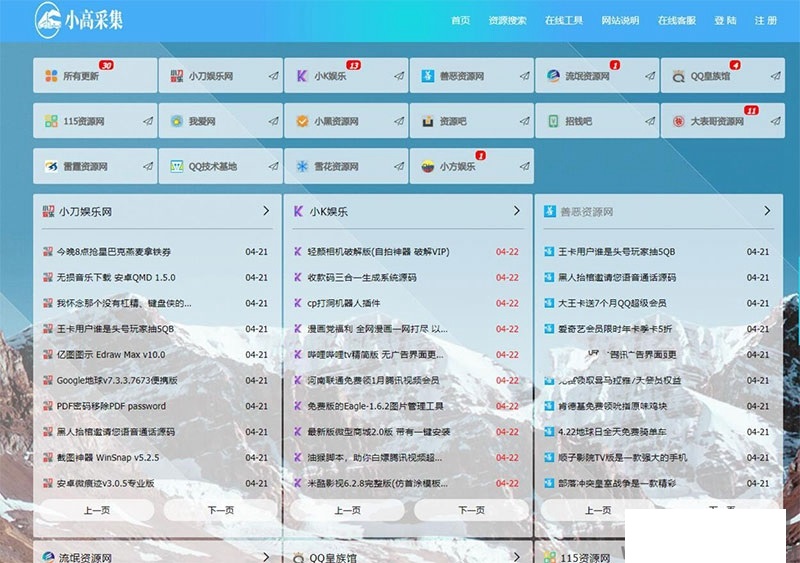This screenshot has height=563, width=800.
Task: Click the 我爱网 round icon
Action: (177, 121)
